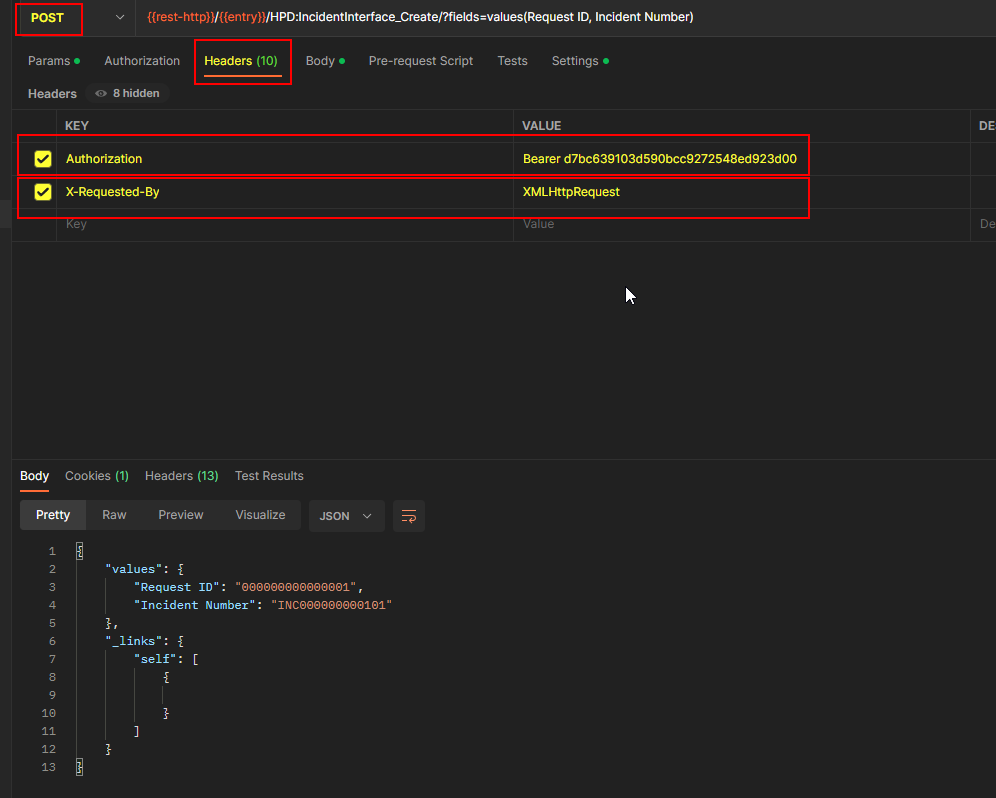
Task: Click the empty Key field to add a header
Action: point(200,223)
